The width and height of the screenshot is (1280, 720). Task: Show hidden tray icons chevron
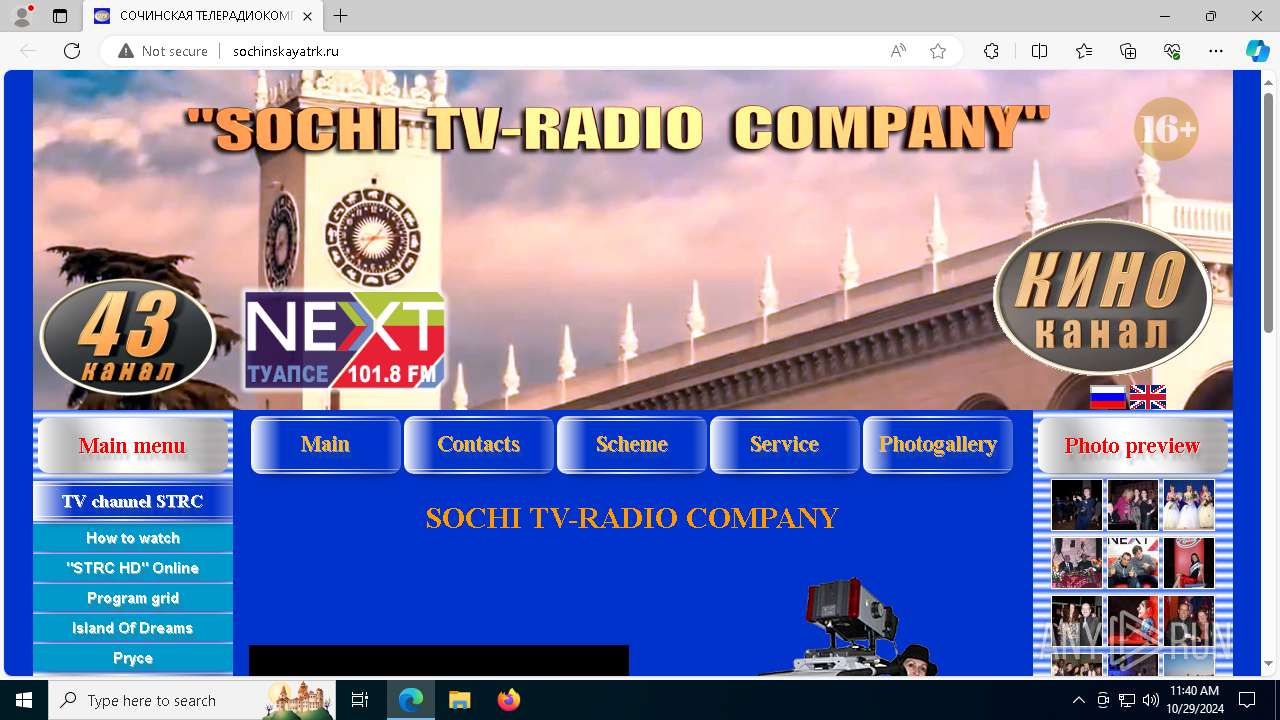pos(1078,700)
